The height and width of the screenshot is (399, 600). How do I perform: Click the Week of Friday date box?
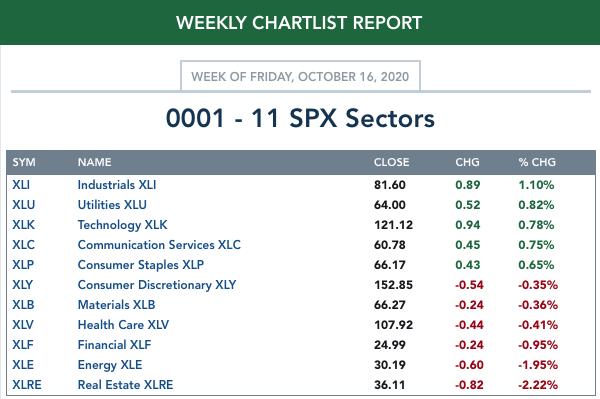(300, 76)
